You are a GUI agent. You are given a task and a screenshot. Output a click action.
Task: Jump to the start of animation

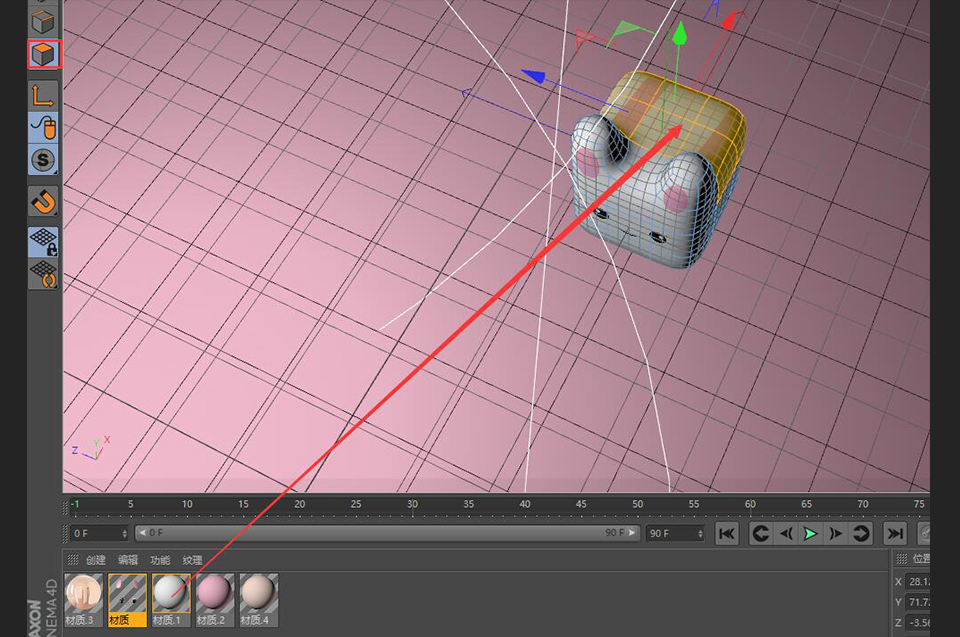point(727,534)
